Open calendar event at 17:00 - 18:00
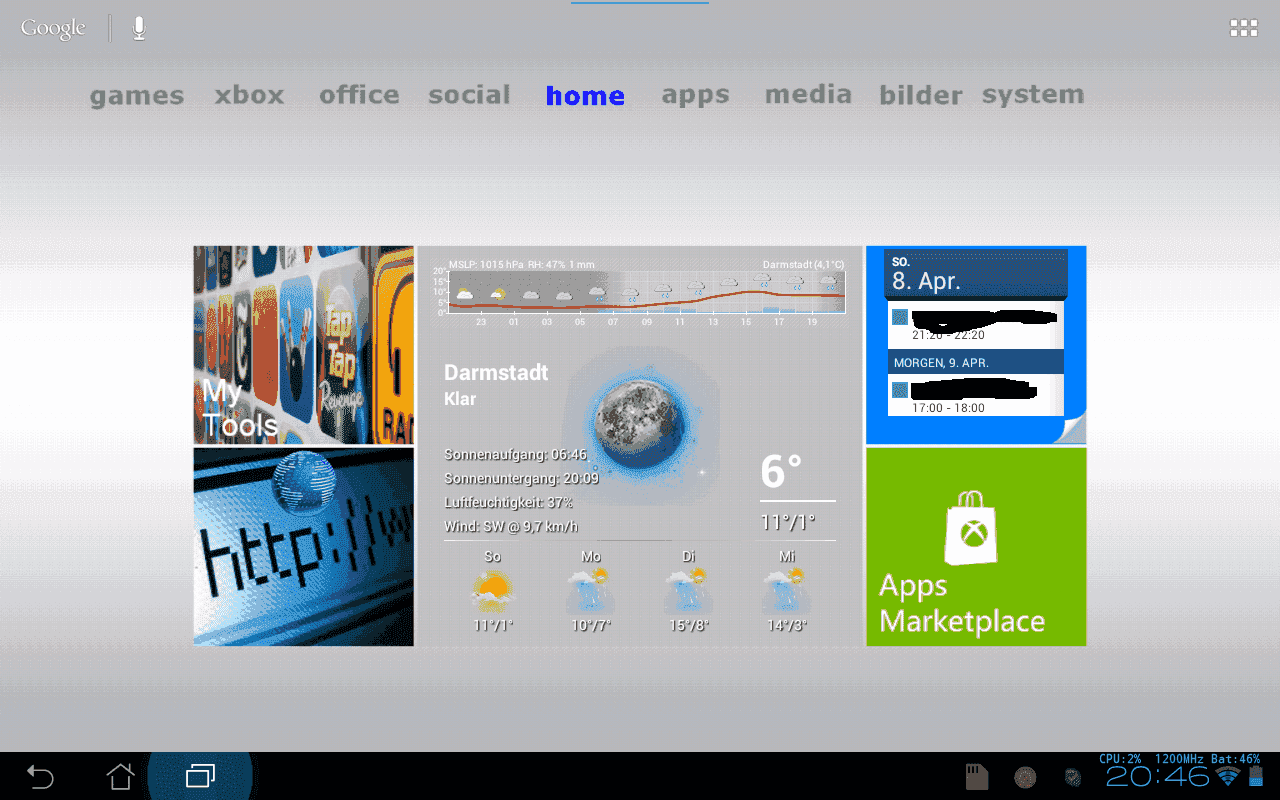 [x=976, y=395]
